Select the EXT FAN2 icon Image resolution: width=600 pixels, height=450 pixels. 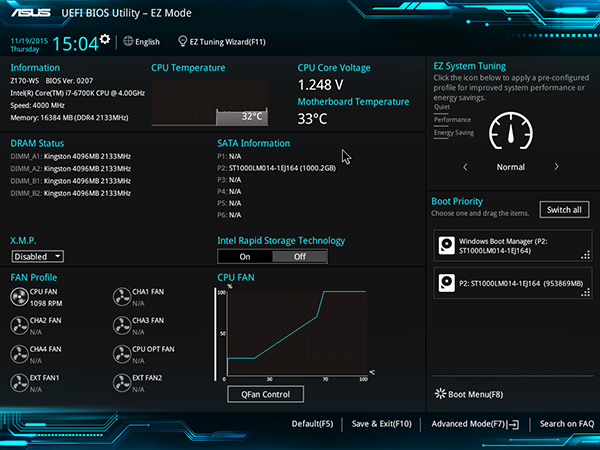pos(122,383)
